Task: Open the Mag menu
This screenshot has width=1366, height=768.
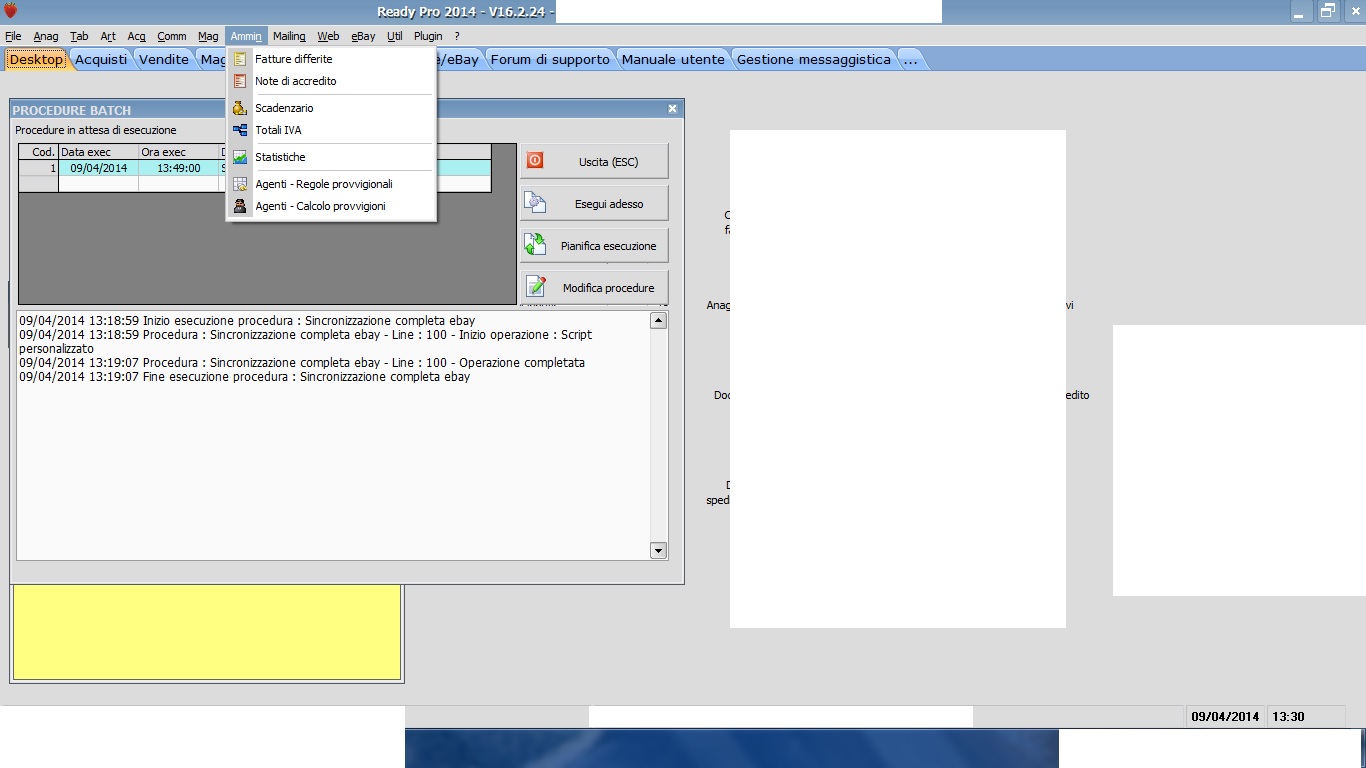Action: click(x=208, y=36)
